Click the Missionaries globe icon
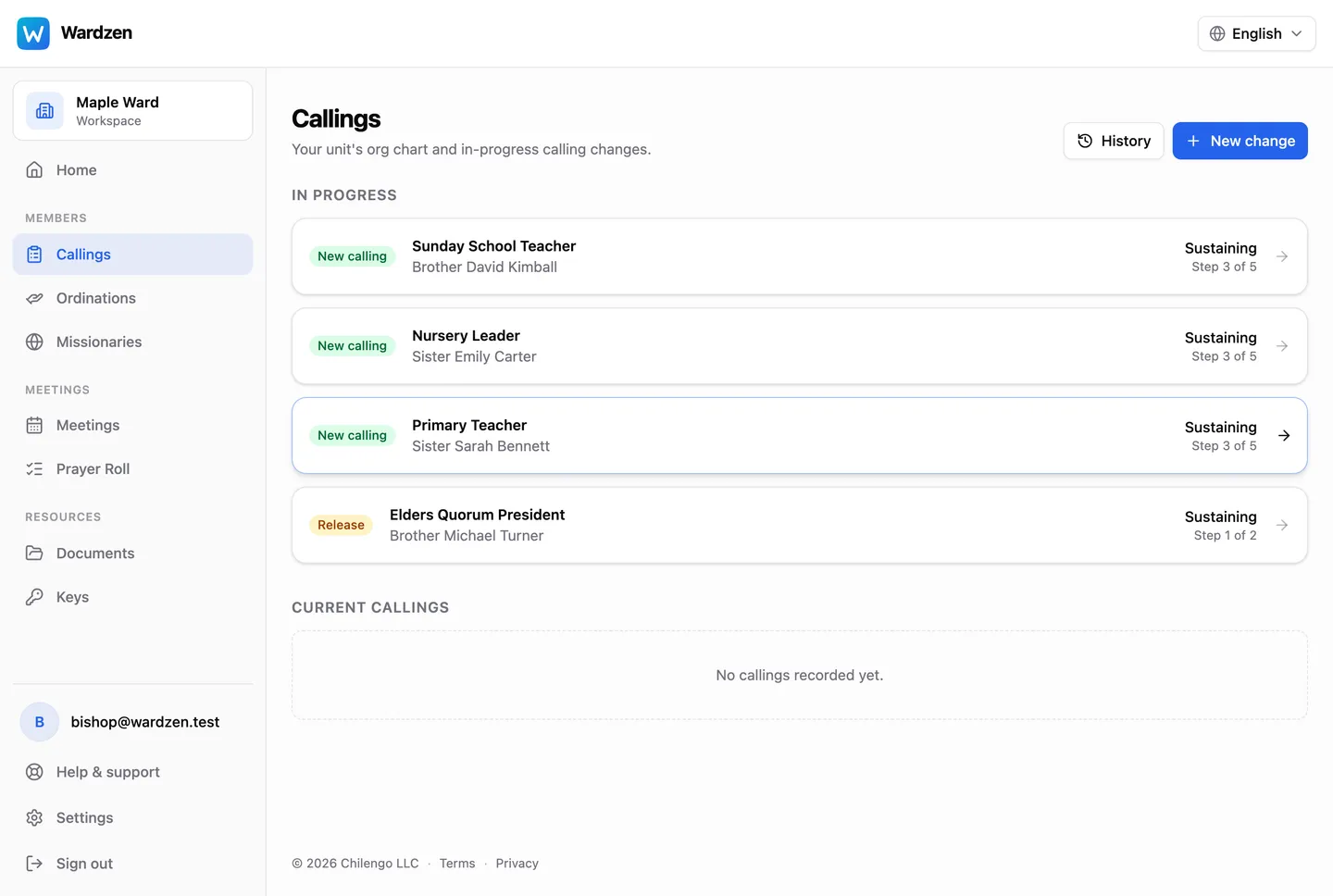 click(34, 342)
